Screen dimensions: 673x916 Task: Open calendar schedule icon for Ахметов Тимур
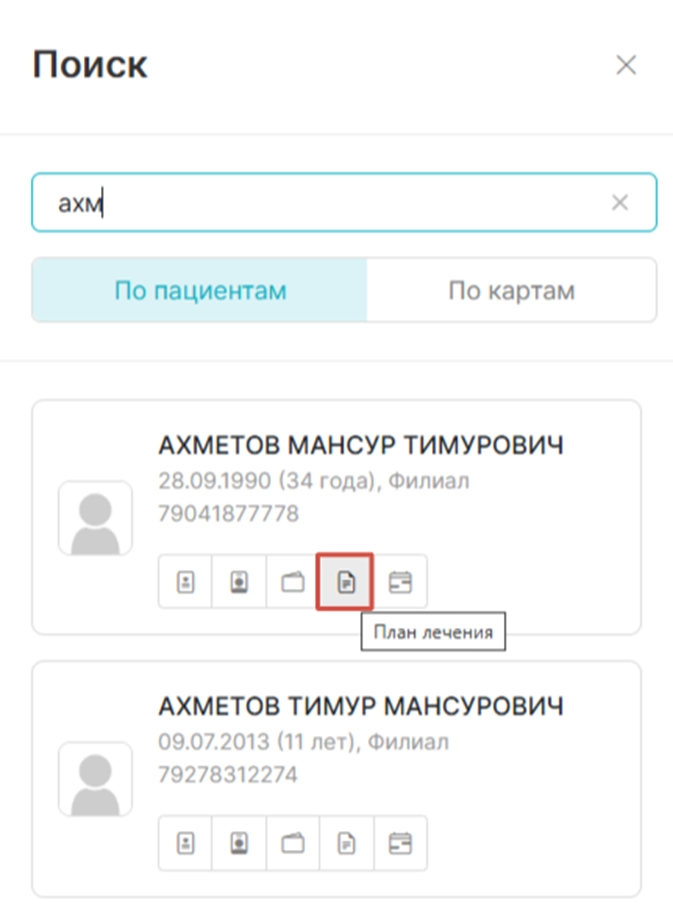coord(400,843)
